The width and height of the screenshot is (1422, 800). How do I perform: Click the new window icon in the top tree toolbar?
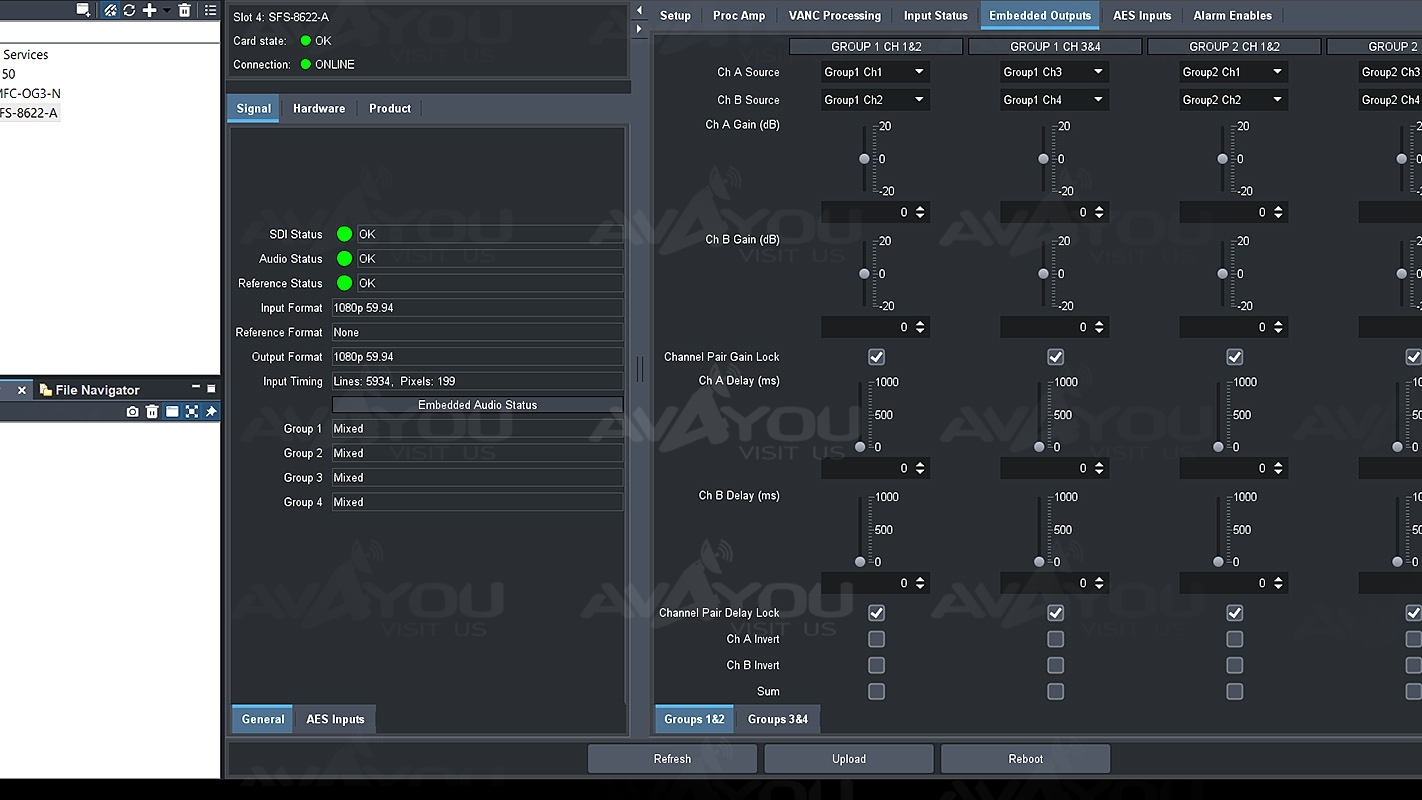(84, 10)
